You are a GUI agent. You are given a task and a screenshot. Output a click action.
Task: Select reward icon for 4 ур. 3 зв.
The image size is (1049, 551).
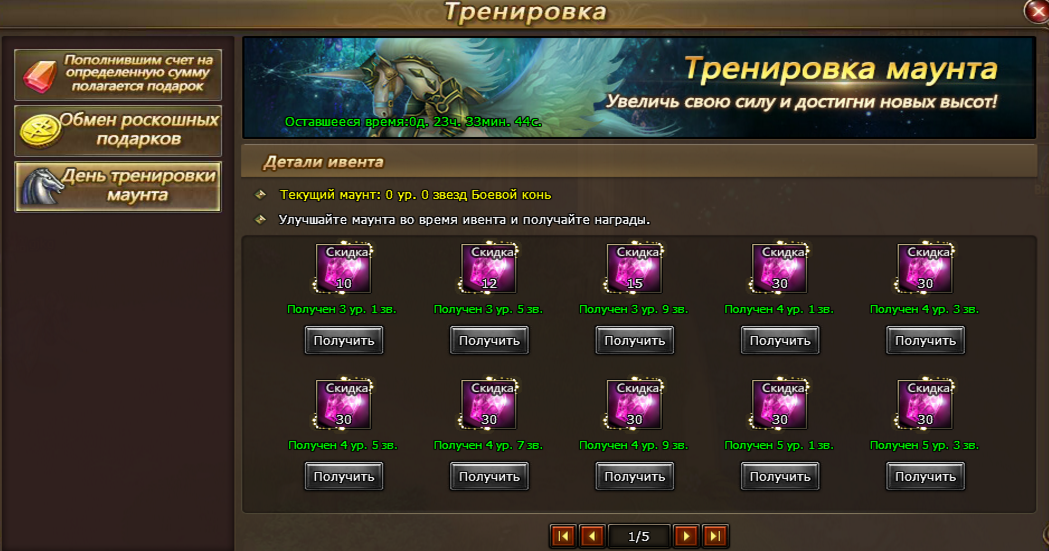click(x=925, y=268)
